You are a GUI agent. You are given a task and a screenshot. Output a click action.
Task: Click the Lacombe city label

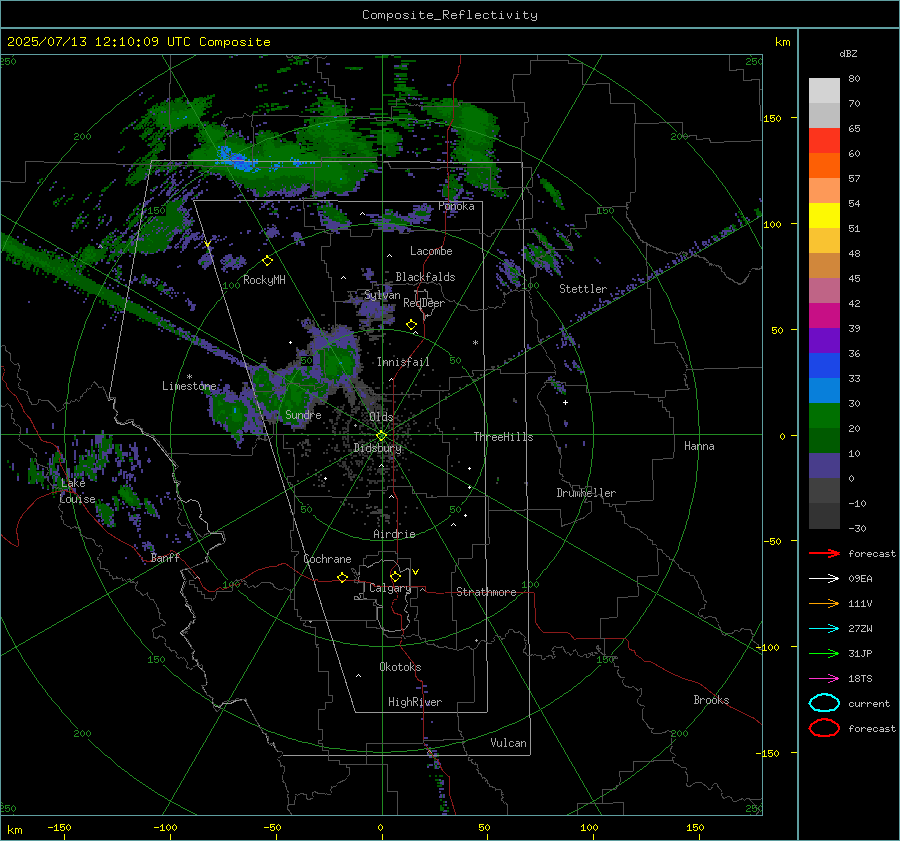(431, 251)
